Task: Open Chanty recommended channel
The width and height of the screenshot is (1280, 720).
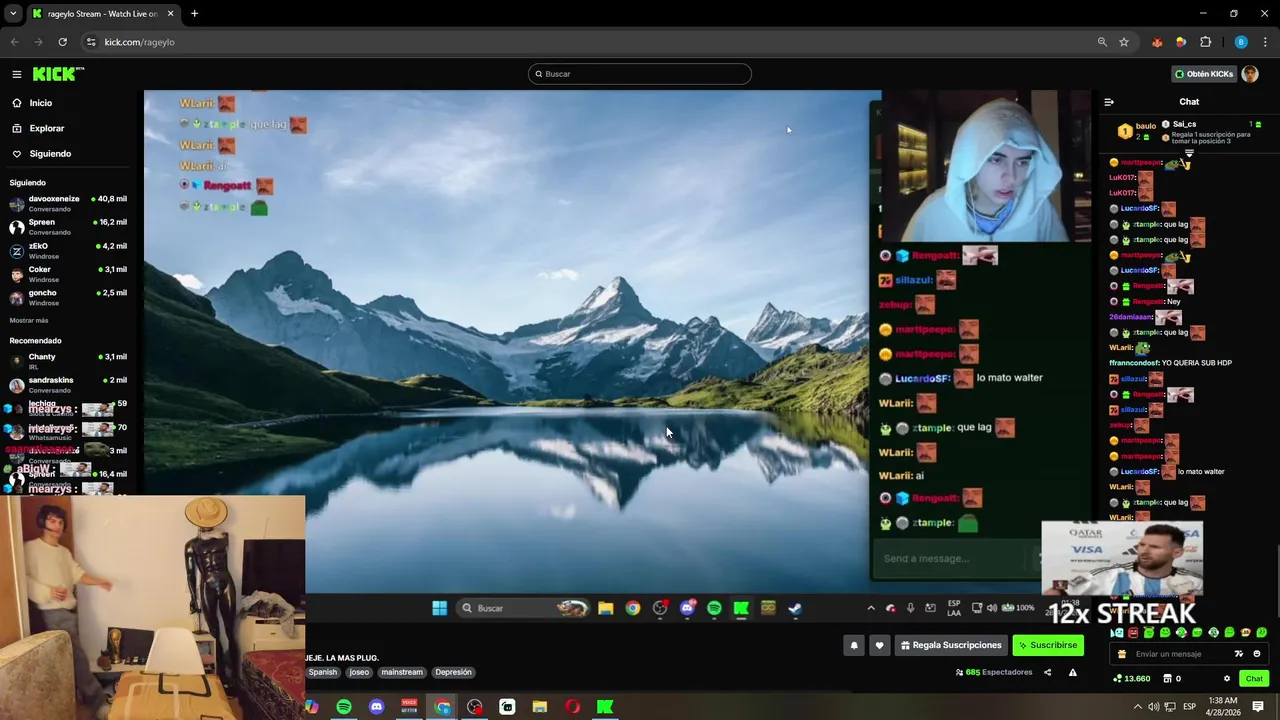Action: pyautogui.click(x=68, y=361)
